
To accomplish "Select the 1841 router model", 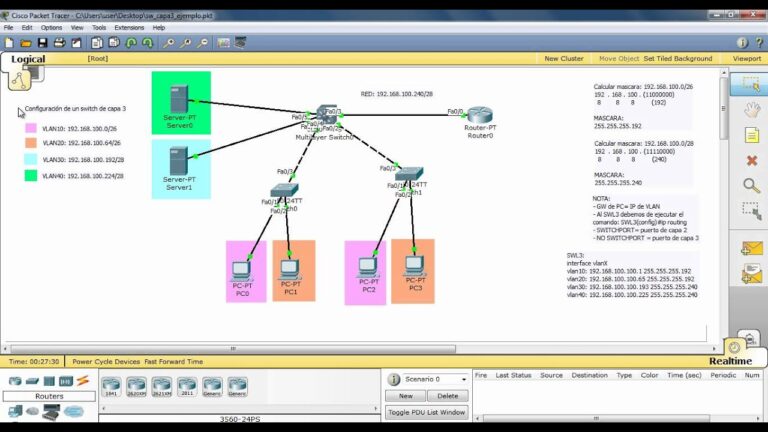I will click(110, 386).
